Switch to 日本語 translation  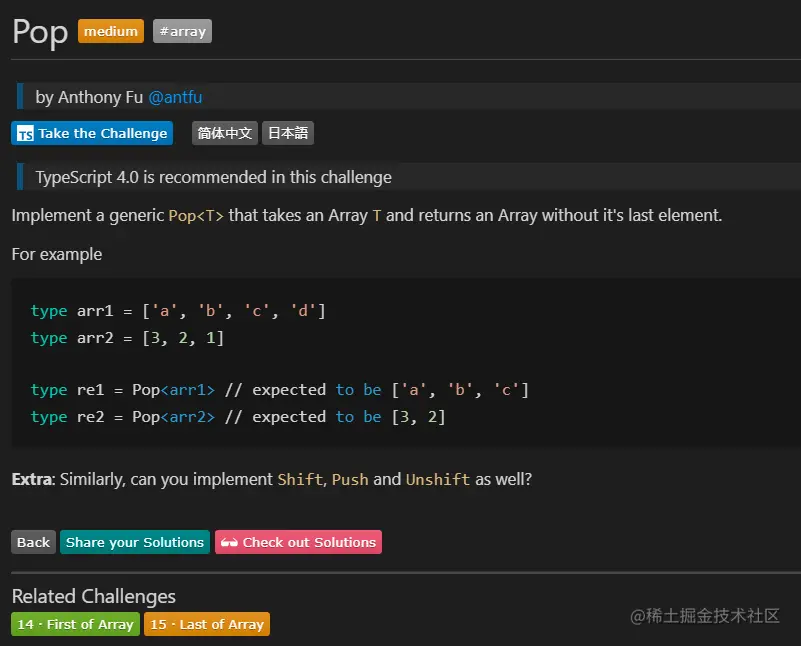tap(288, 133)
